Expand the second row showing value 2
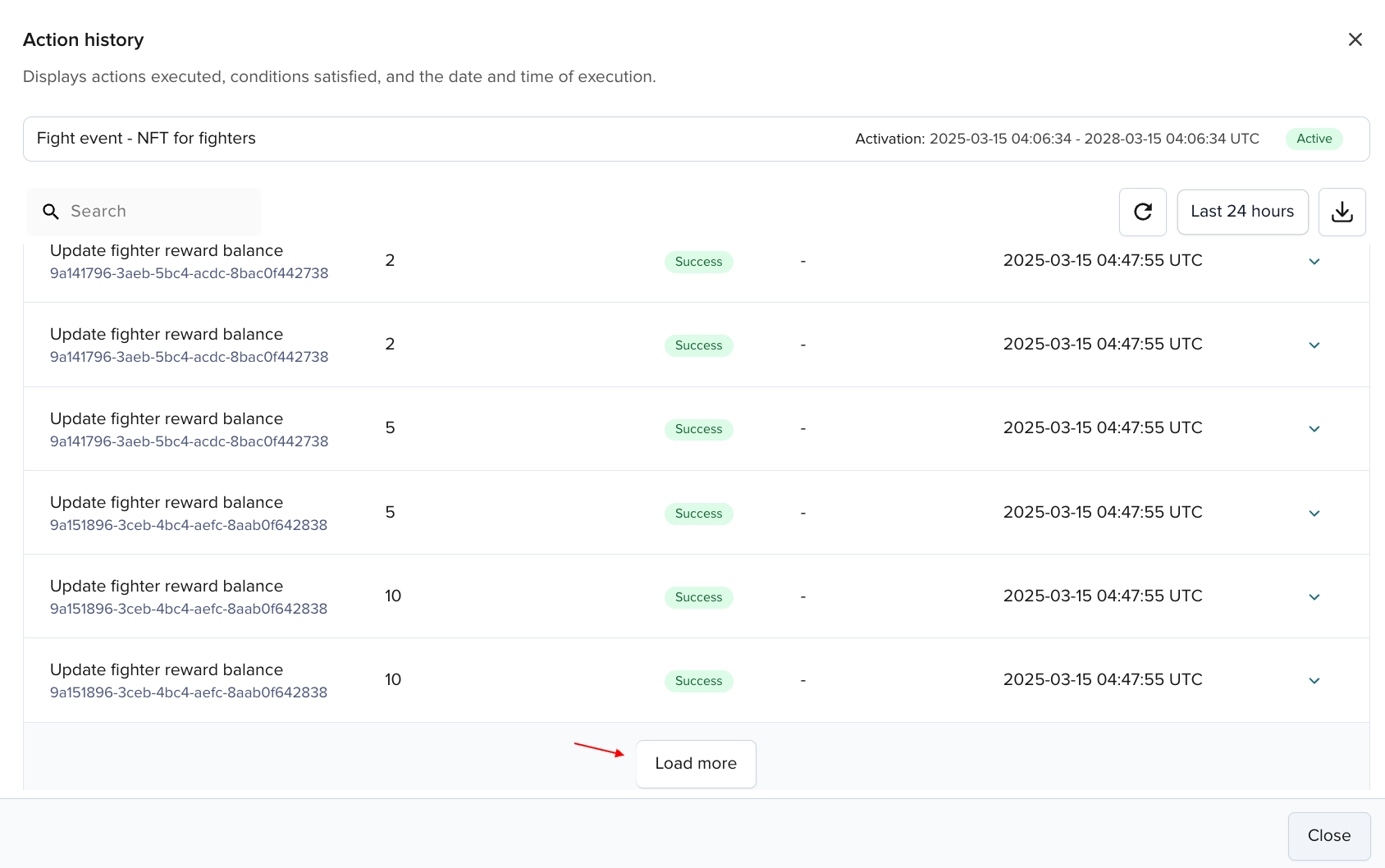Viewport: 1385px width, 868px height. pyautogui.click(x=1314, y=345)
